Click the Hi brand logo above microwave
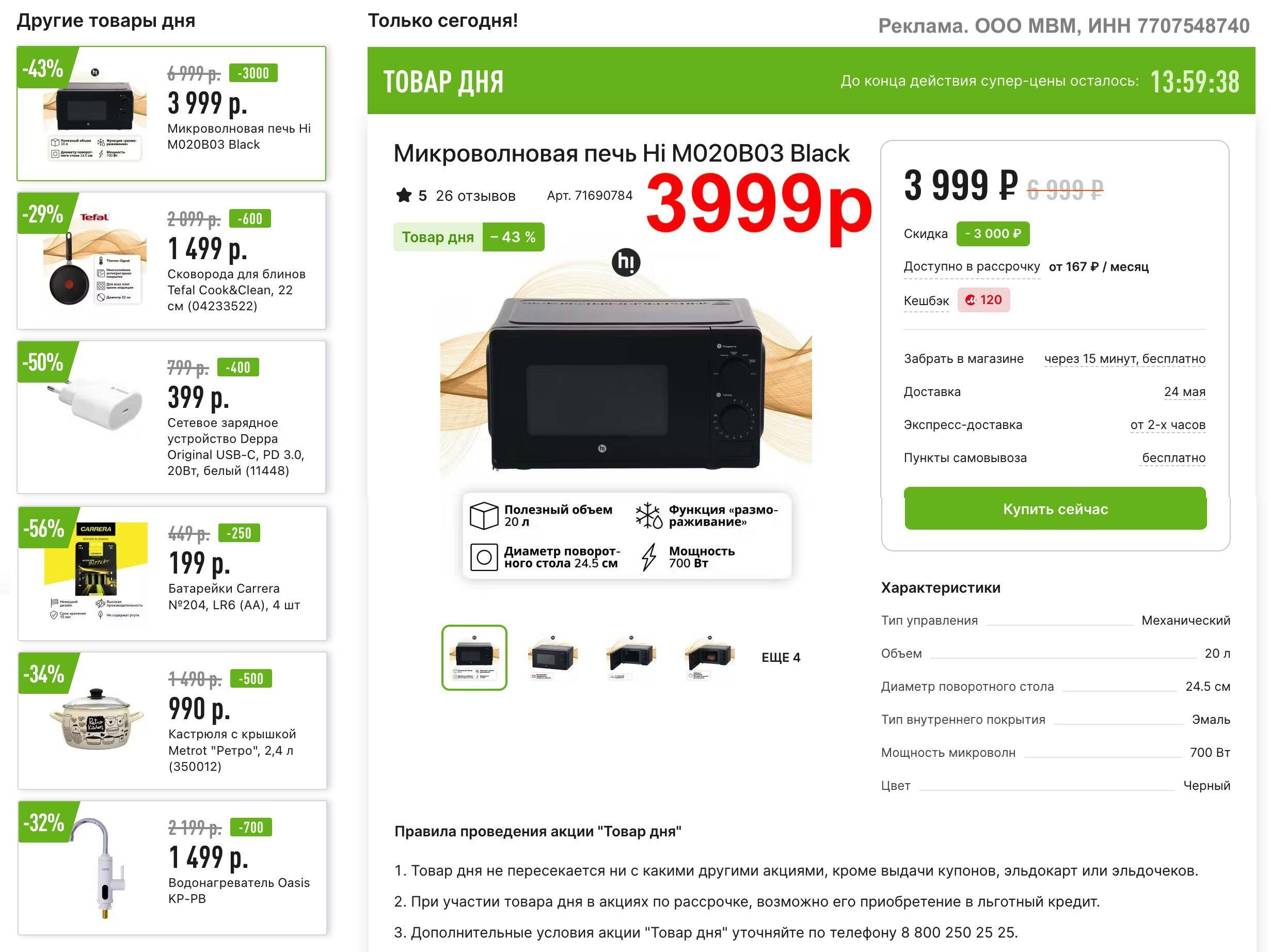 click(626, 263)
